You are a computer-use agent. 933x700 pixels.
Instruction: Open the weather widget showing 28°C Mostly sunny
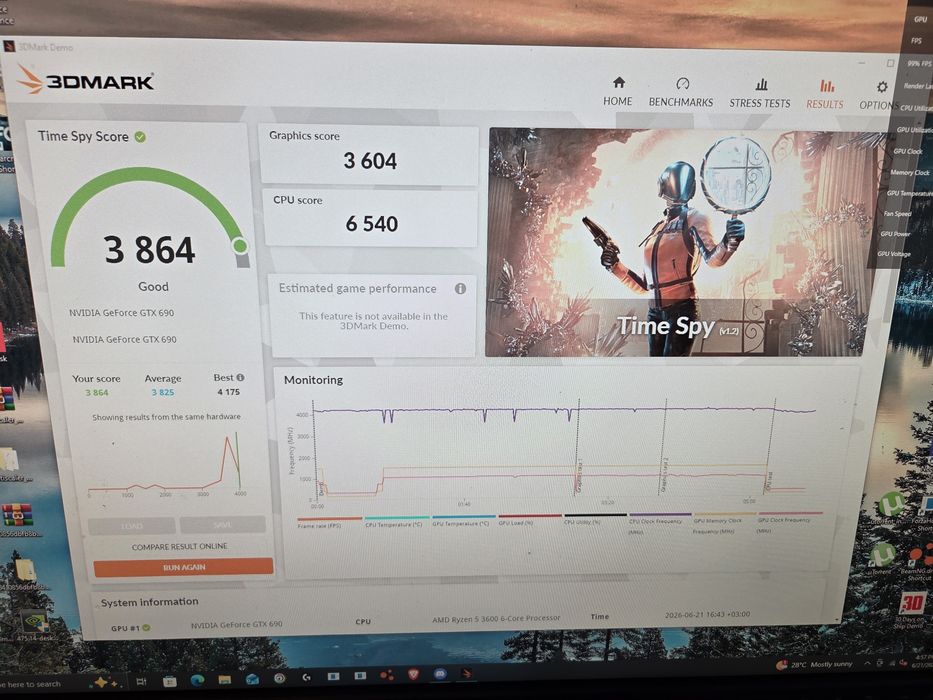[x=815, y=664]
